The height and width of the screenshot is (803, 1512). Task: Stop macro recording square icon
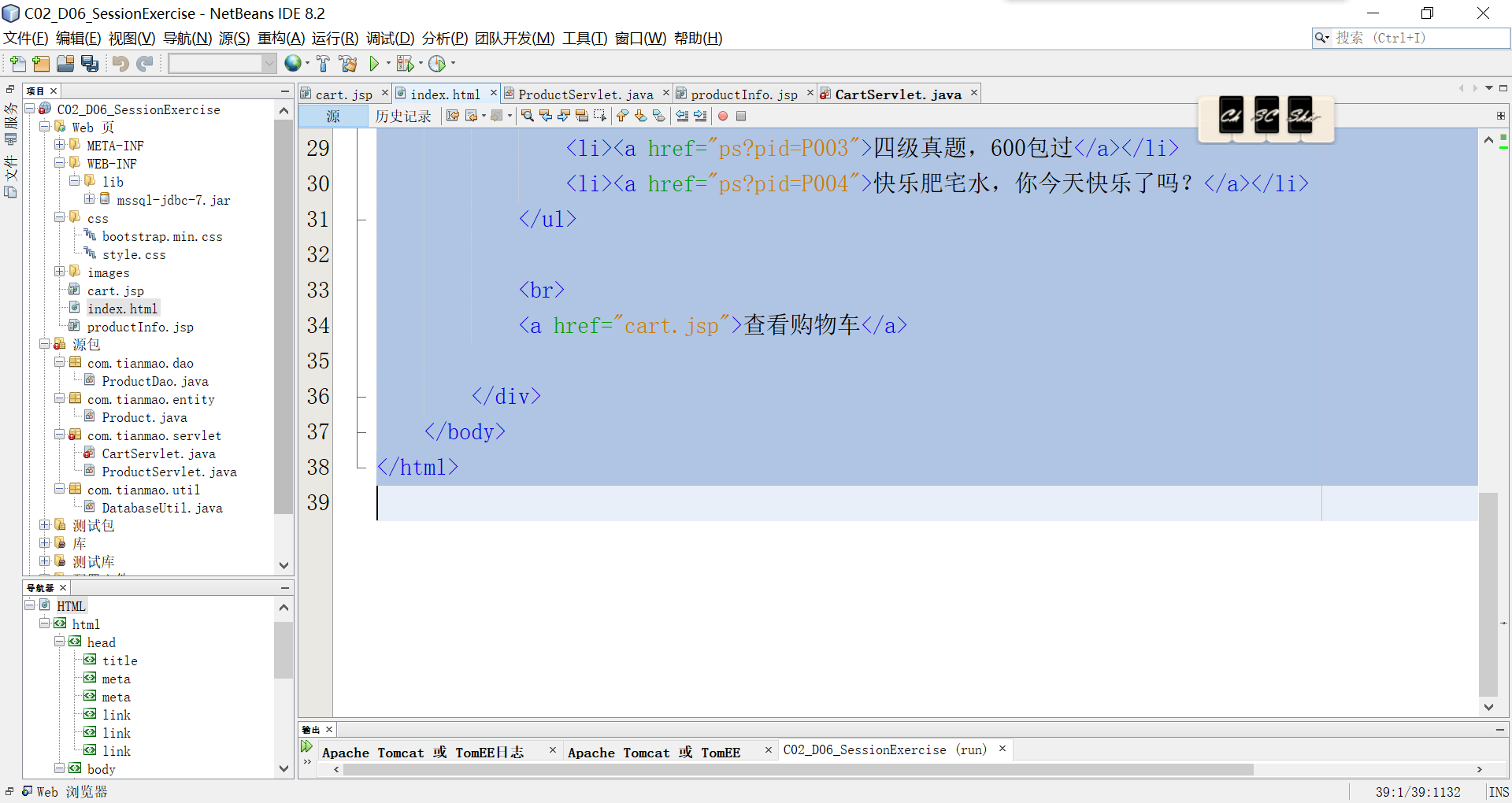pyautogui.click(x=741, y=116)
